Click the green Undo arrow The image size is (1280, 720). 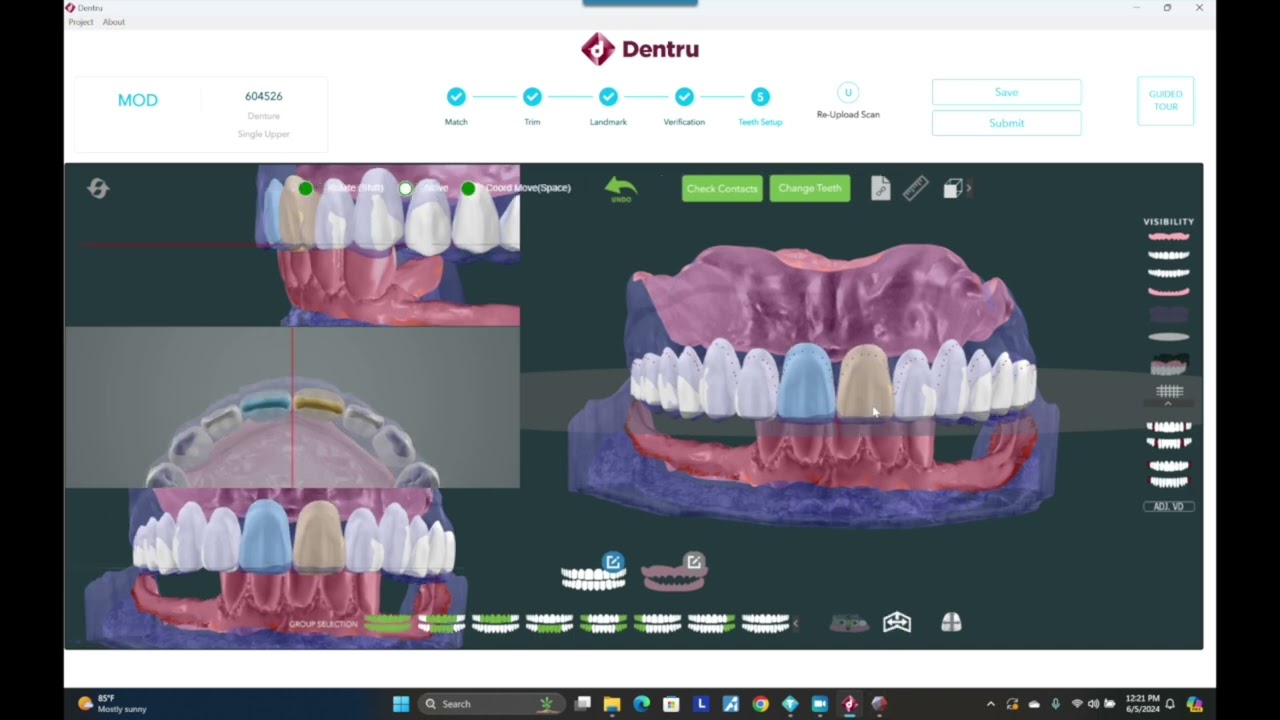pyautogui.click(x=621, y=188)
